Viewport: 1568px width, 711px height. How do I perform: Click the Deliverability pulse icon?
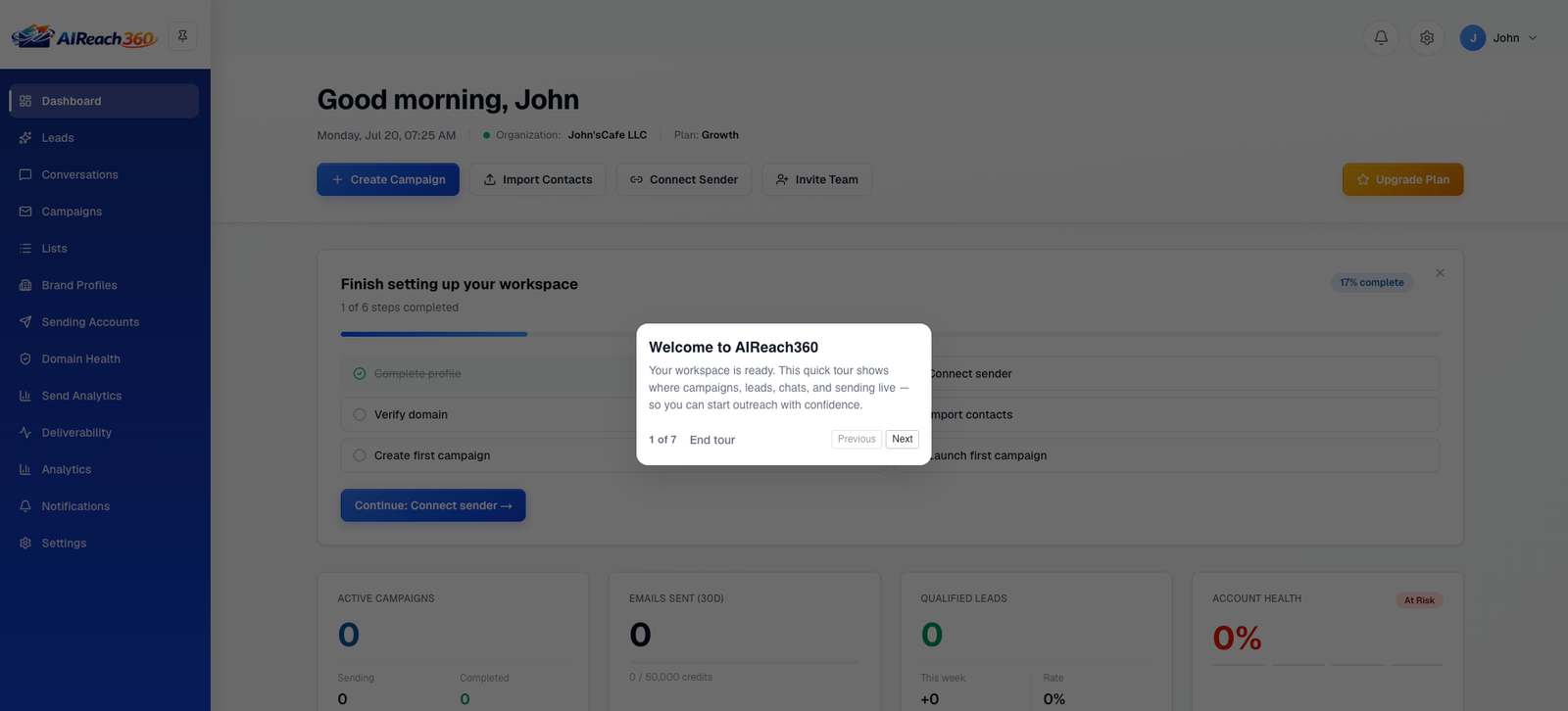[x=25, y=433]
